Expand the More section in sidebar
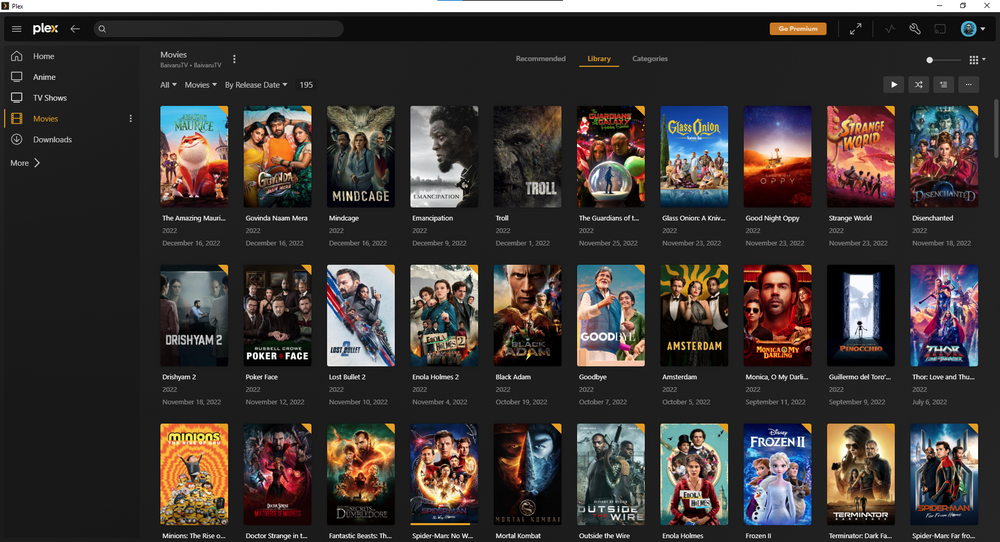Image resolution: width=1000 pixels, height=542 pixels. tap(26, 162)
